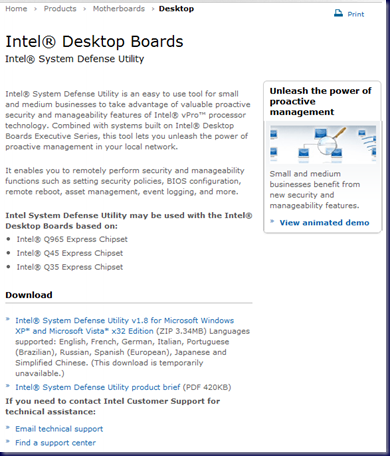The image size is (390, 456).
Task: Select the Intel Q35 Express Chipset item
Action: coord(70,267)
